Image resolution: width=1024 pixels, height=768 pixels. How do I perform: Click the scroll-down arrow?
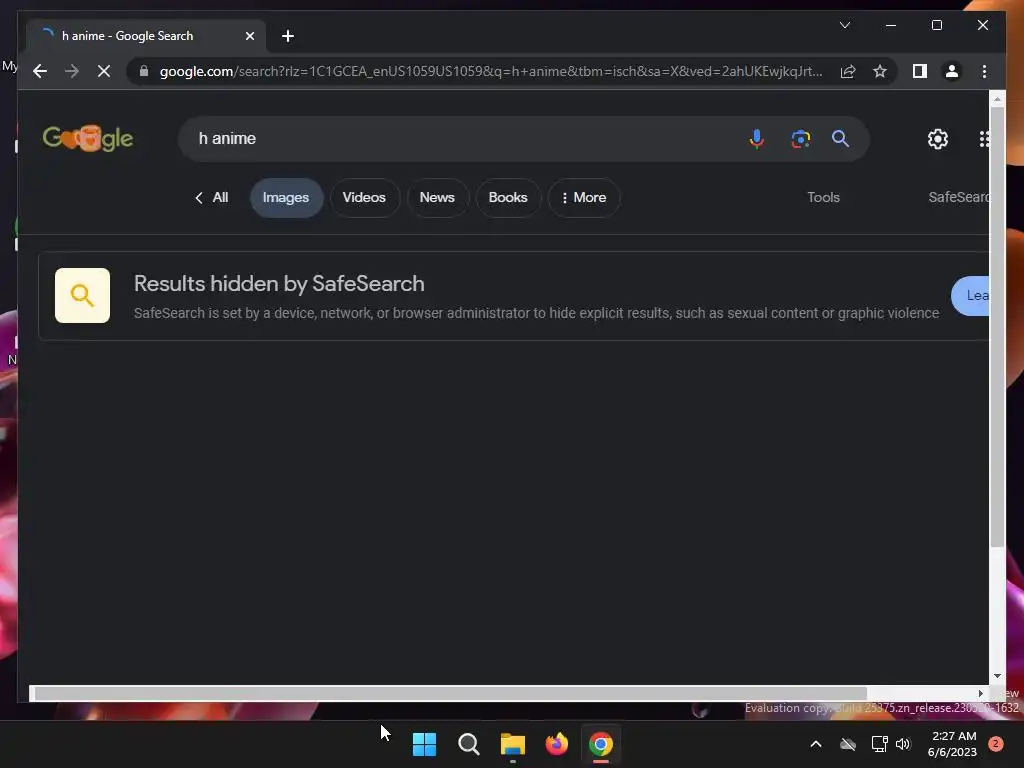pos(997,676)
